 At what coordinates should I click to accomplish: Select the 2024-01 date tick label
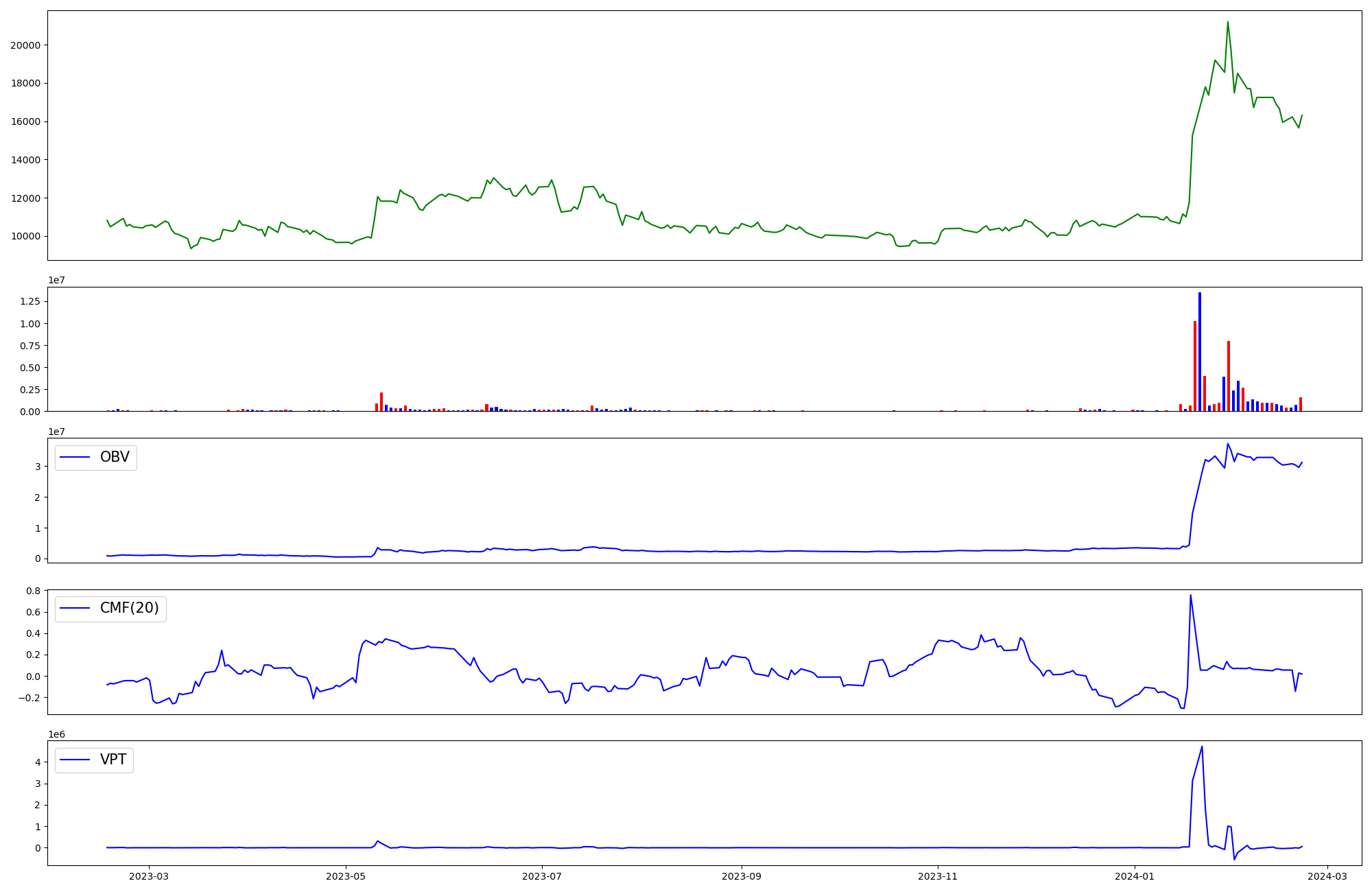[x=1135, y=876]
